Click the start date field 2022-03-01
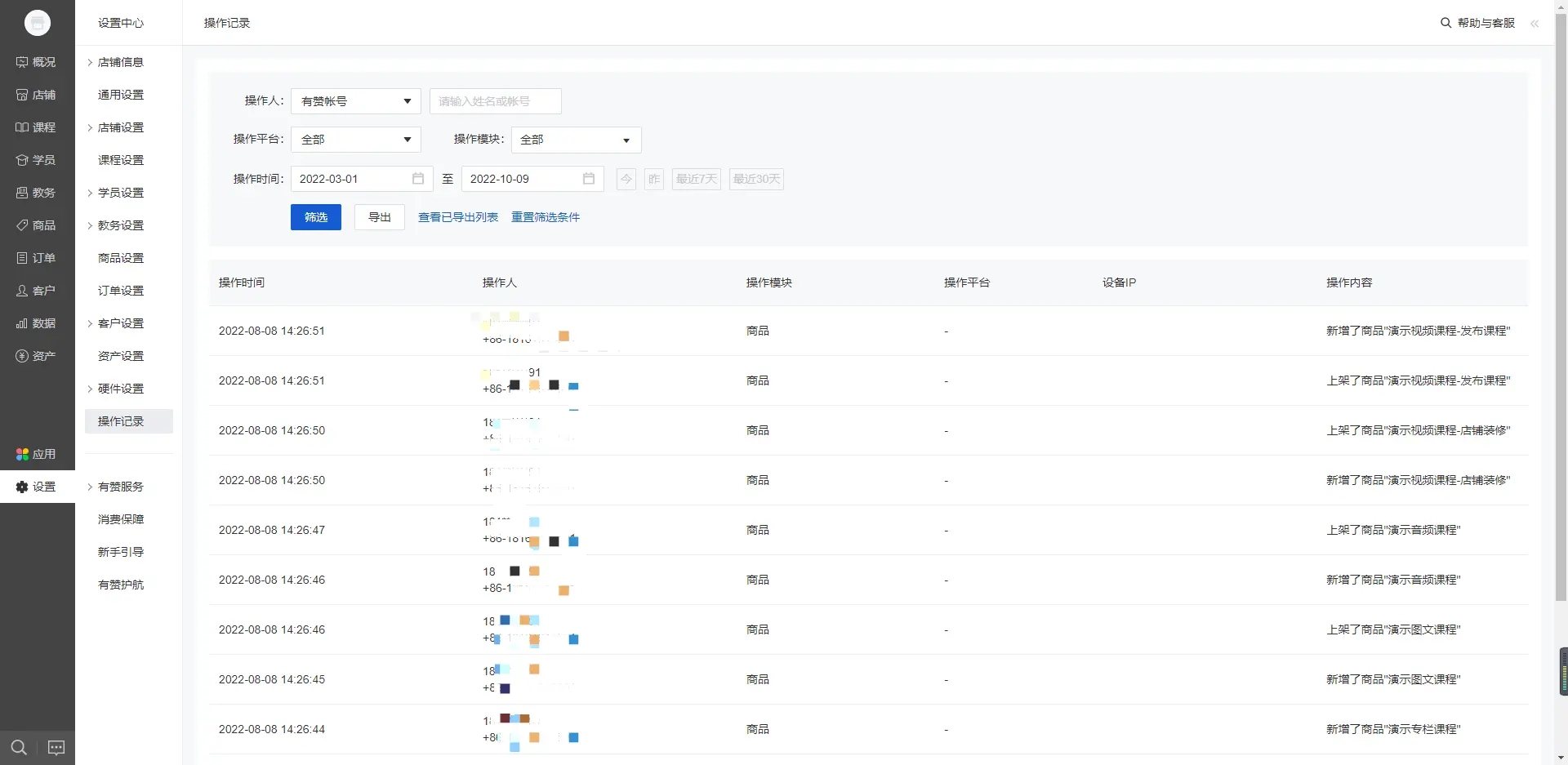Image resolution: width=1568 pixels, height=765 pixels. (x=362, y=179)
